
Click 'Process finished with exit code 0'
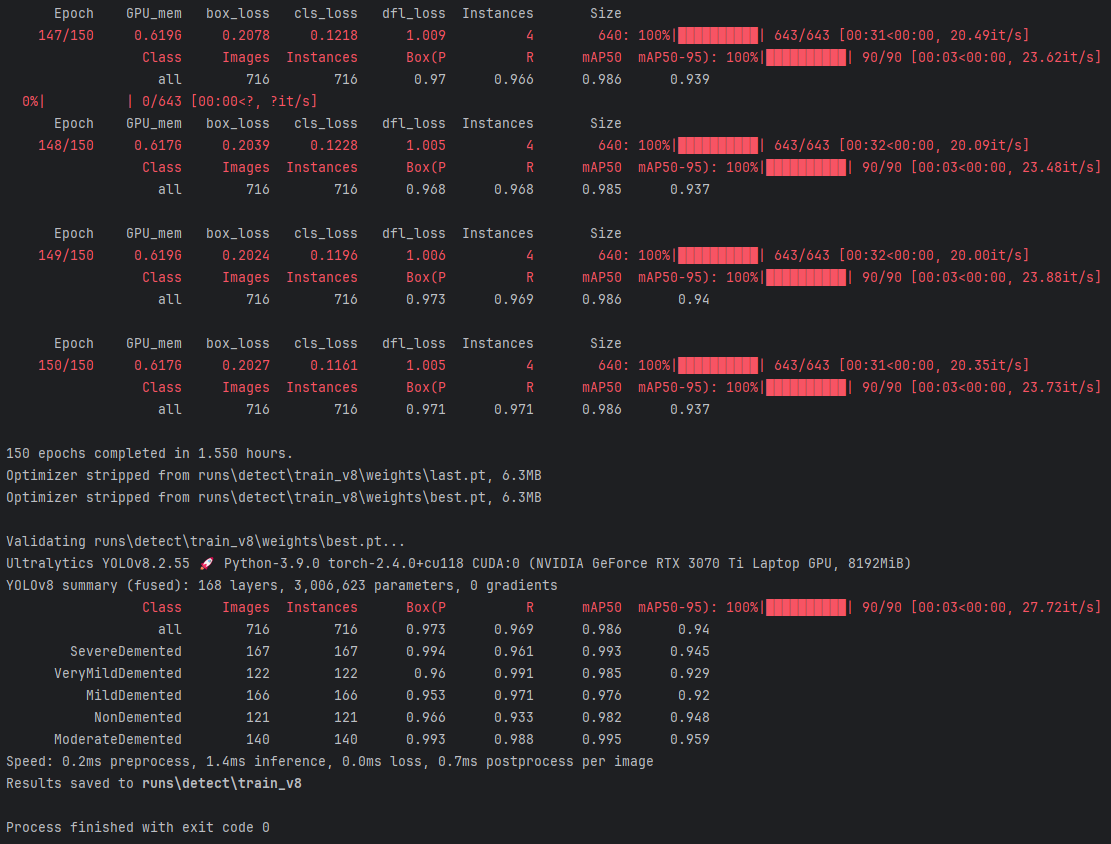click(x=137, y=827)
